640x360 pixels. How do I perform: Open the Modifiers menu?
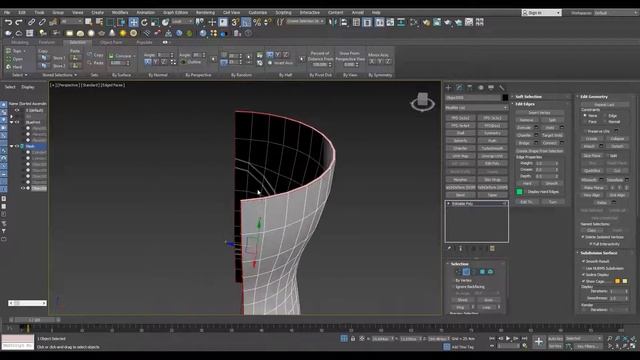pyautogui.click(x=120, y=13)
